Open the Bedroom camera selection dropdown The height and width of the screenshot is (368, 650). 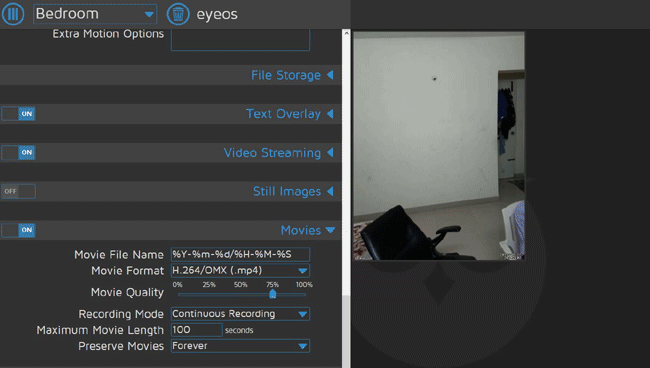95,14
